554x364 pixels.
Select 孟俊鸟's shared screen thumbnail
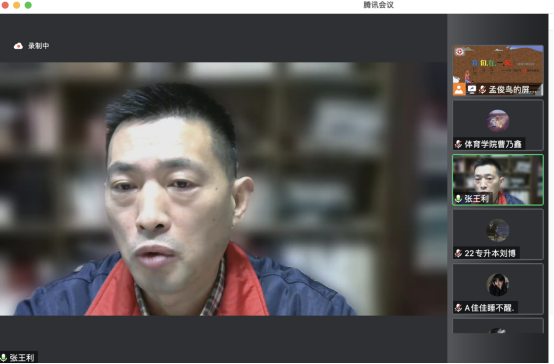(x=498, y=70)
